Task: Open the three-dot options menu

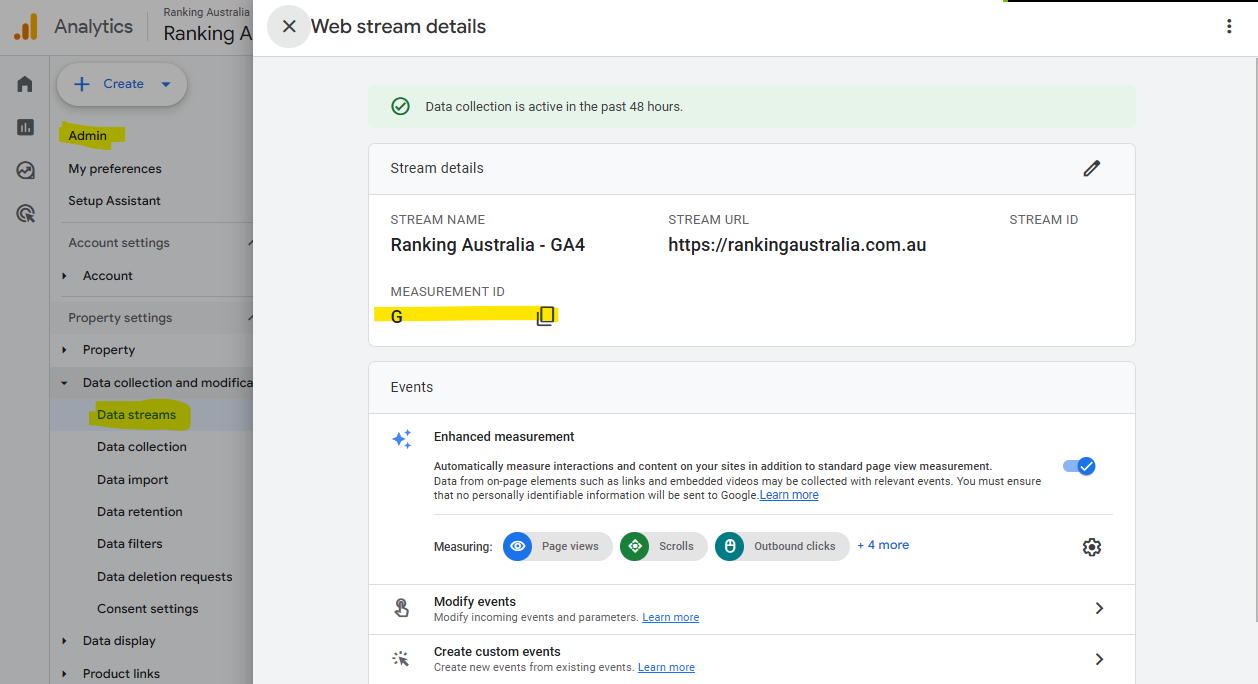Action: coord(1229,26)
